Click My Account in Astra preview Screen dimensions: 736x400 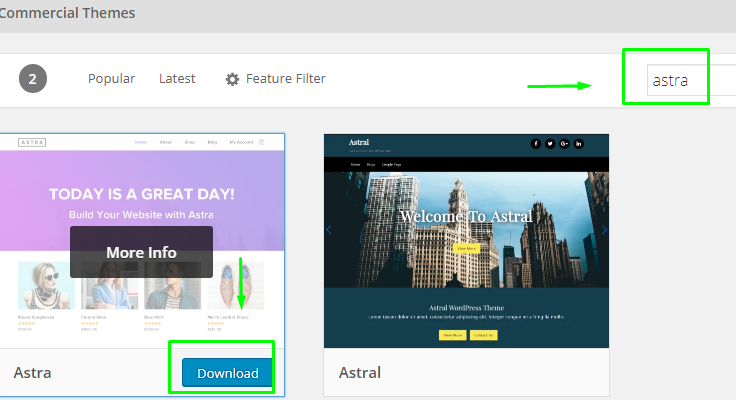[x=241, y=142]
